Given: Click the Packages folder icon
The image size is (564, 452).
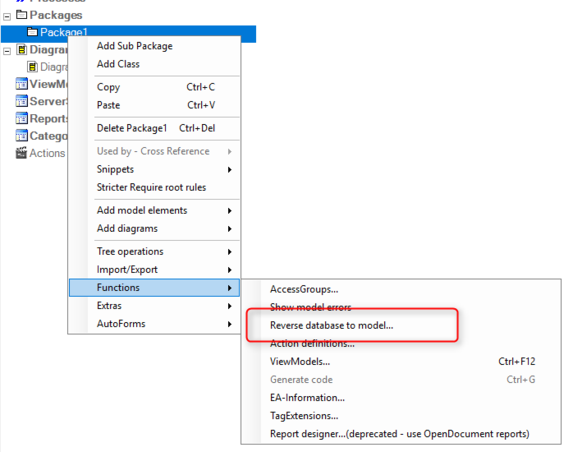Looking at the screenshot, I should pos(22,15).
